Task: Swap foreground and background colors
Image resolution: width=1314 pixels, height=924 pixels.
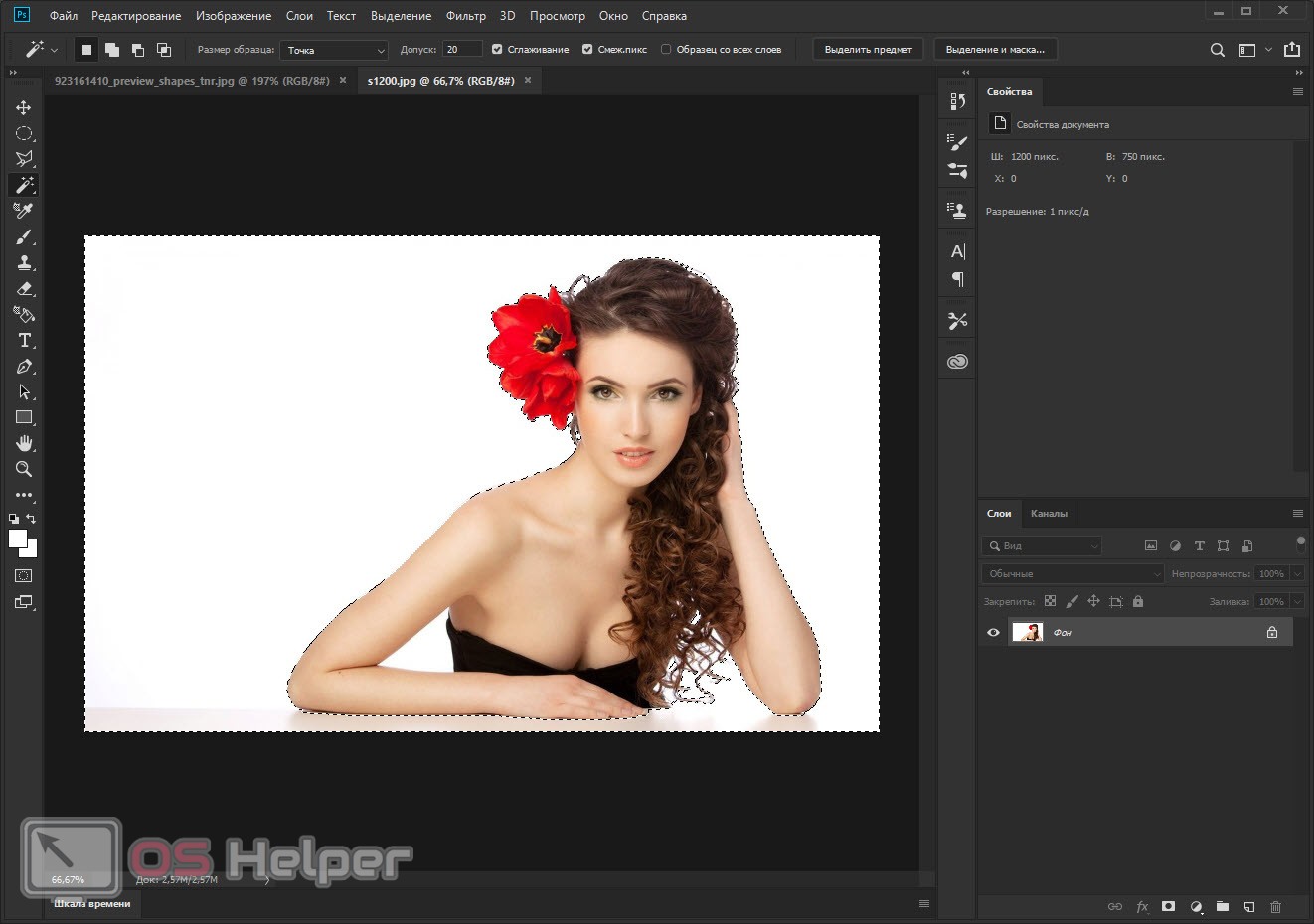Action: (x=31, y=518)
